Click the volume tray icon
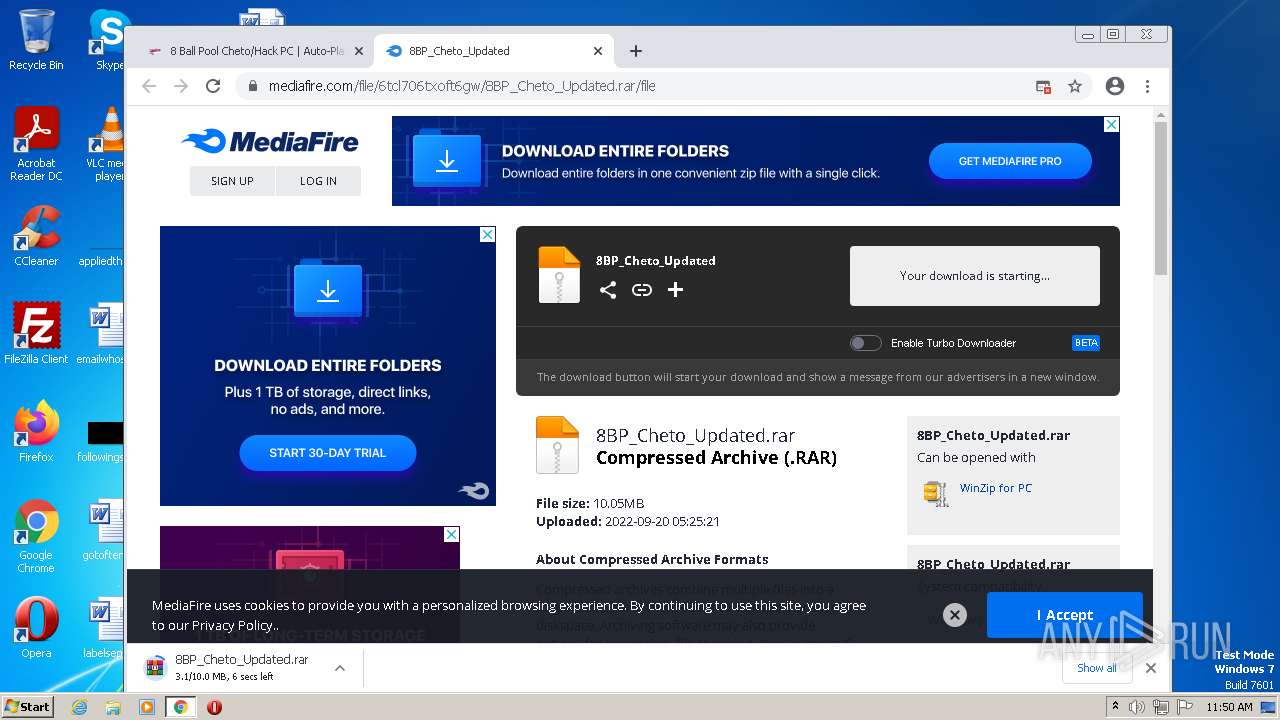Screen dimensions: 1280x720 click(1137, 706)
